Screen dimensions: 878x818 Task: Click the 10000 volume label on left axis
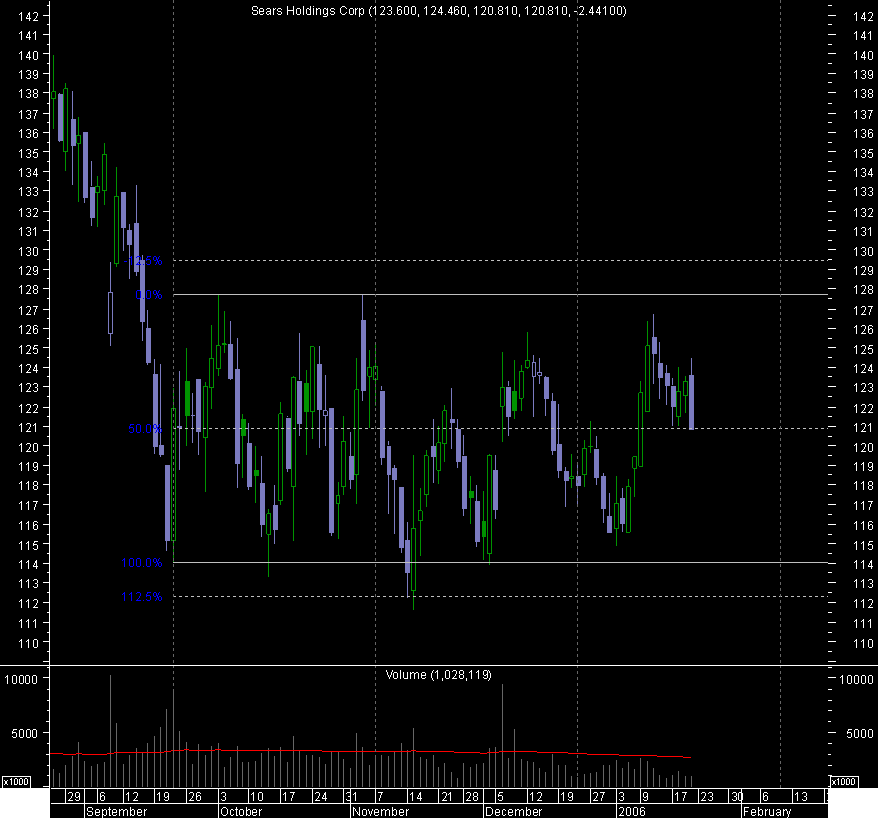(21, 680)
